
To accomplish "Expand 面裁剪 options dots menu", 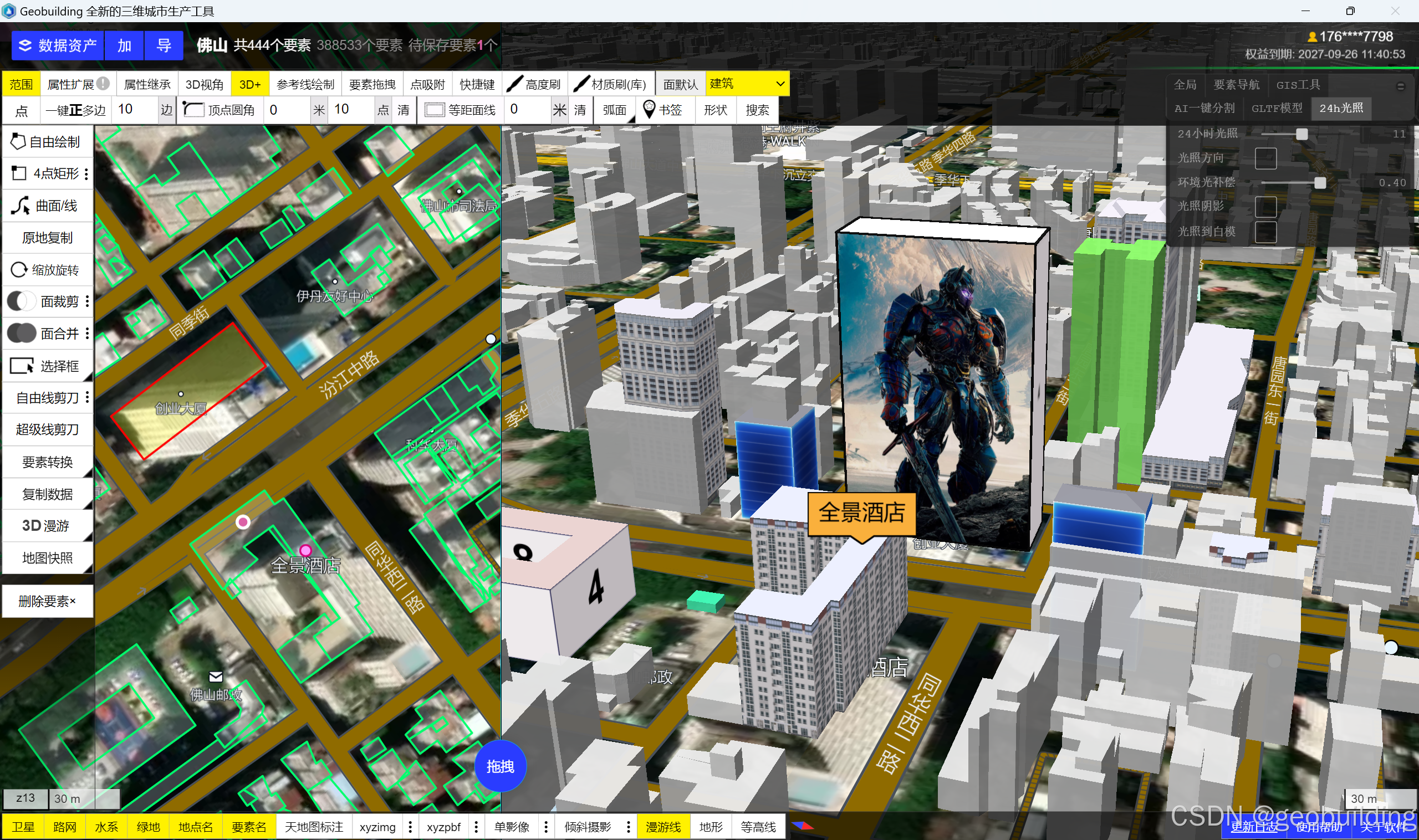I will [x=87, y=301].
